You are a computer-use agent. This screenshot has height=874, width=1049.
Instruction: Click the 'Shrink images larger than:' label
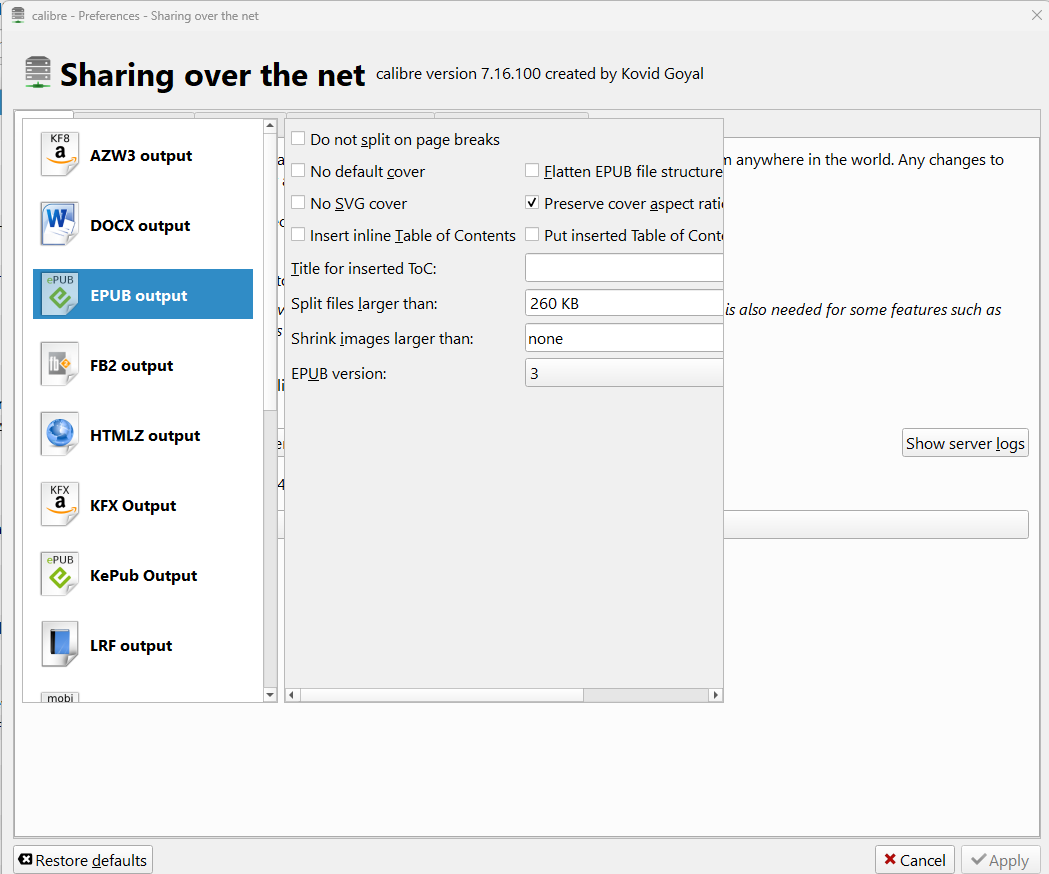pos(382,339)
